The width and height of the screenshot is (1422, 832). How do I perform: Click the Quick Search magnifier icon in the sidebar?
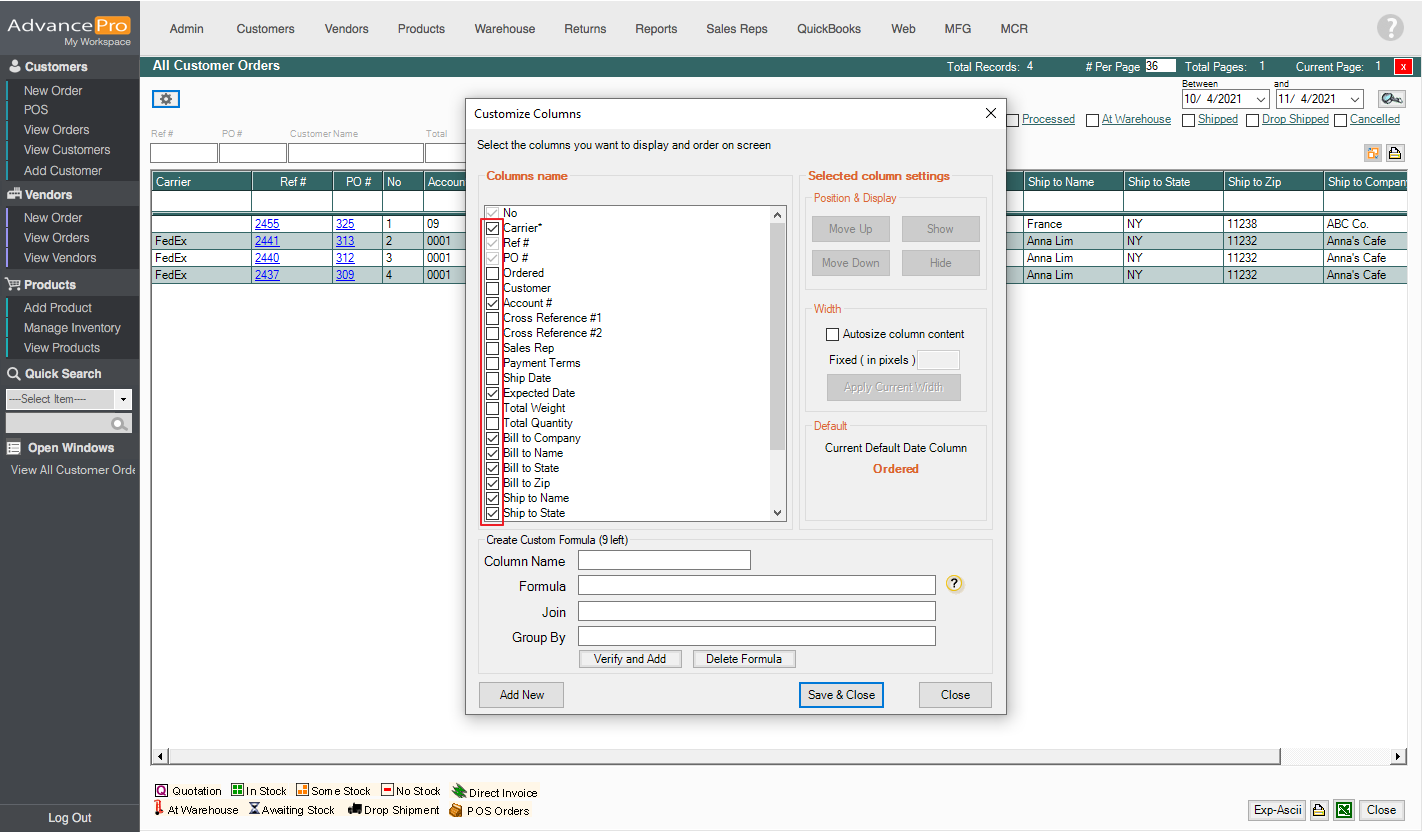[119, 424]
